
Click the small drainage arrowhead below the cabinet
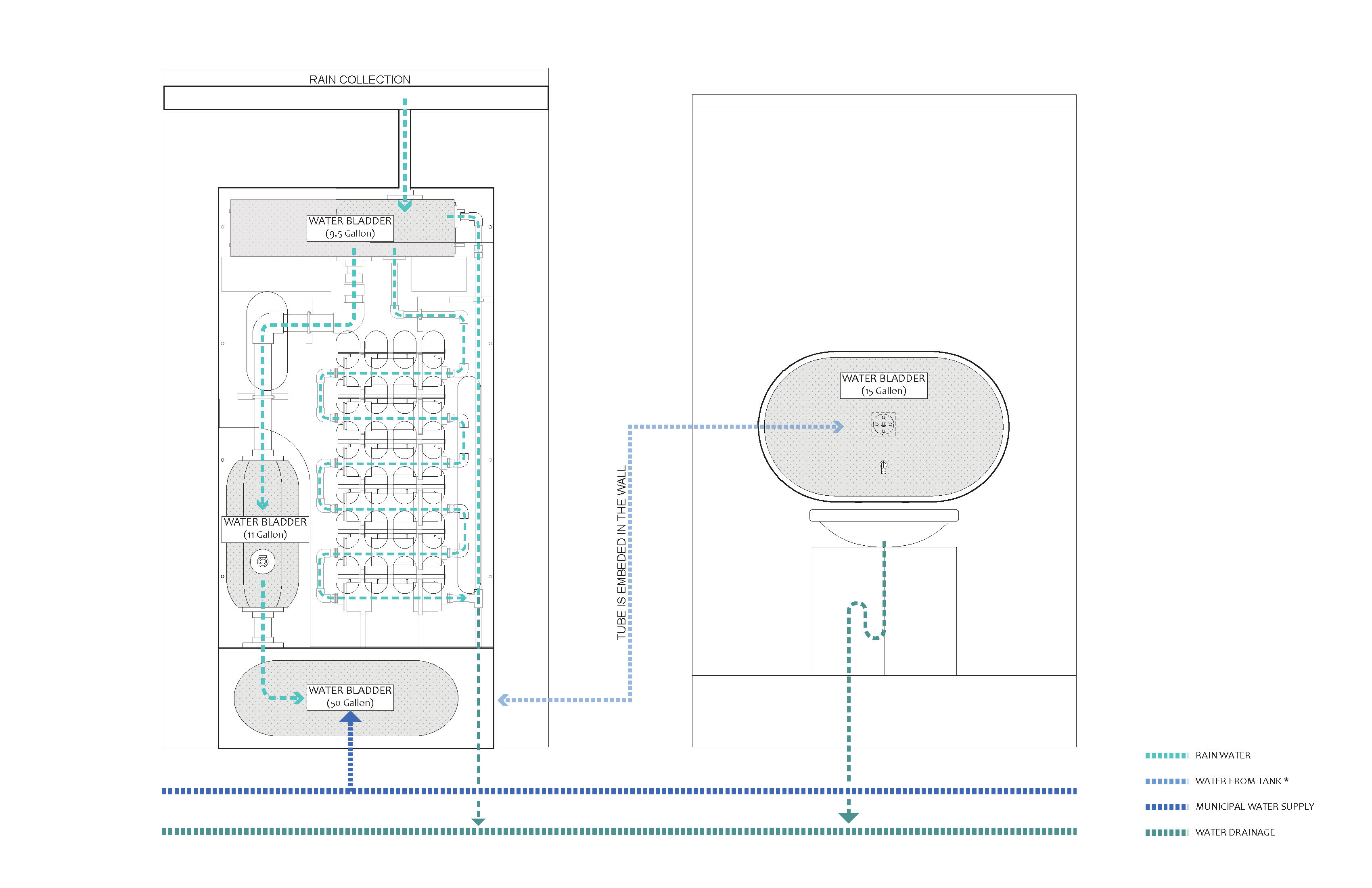(479, 821)
